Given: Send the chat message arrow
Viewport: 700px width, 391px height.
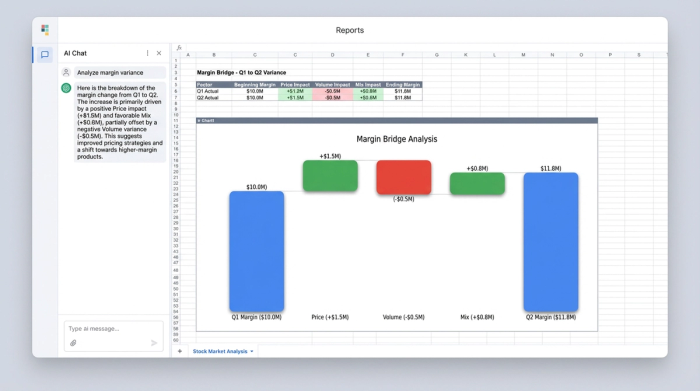Looking at the screenshot, I should tap(154, 343).
